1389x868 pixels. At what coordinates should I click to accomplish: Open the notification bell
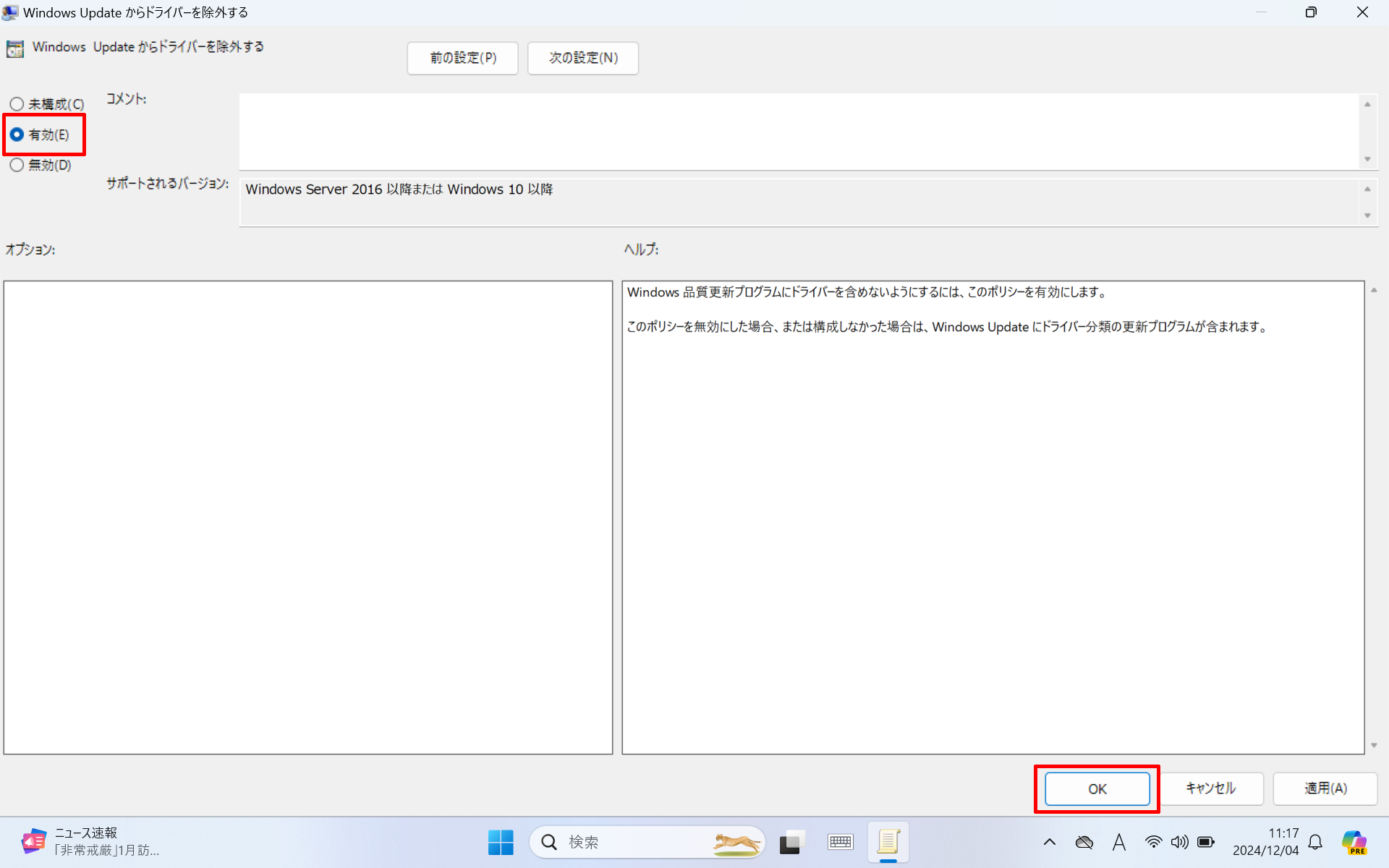1316,843
